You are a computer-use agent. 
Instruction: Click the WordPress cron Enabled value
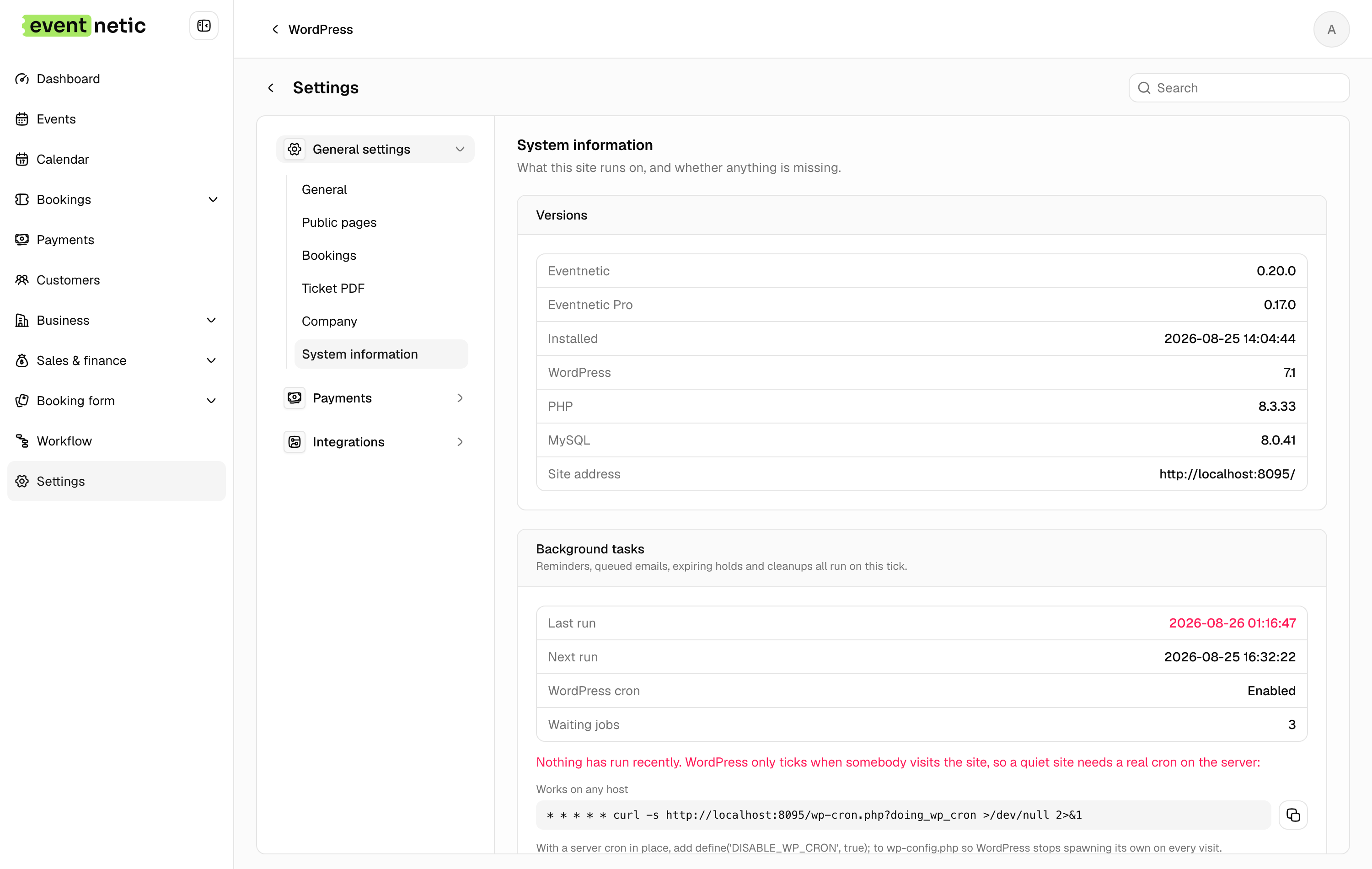click(1271, 691)
